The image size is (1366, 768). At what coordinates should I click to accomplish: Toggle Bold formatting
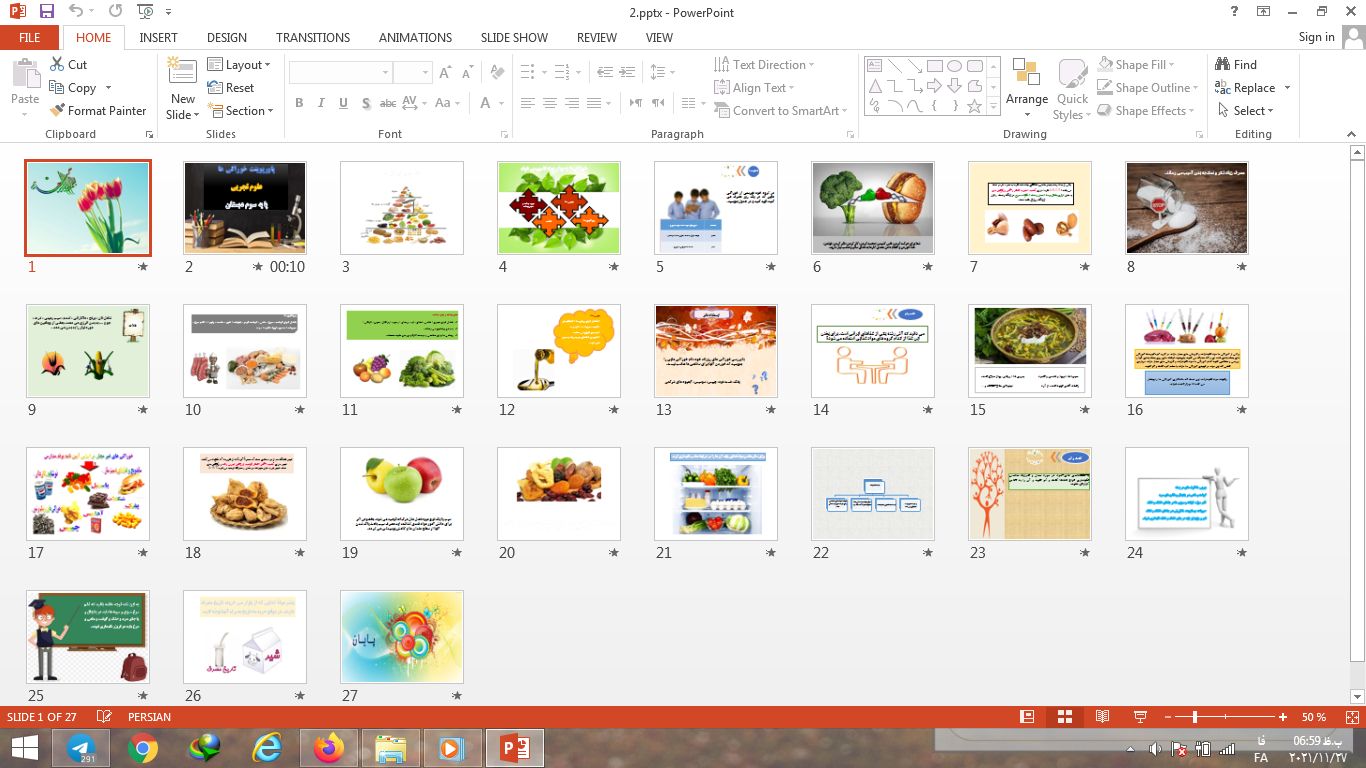click(299, 103)
